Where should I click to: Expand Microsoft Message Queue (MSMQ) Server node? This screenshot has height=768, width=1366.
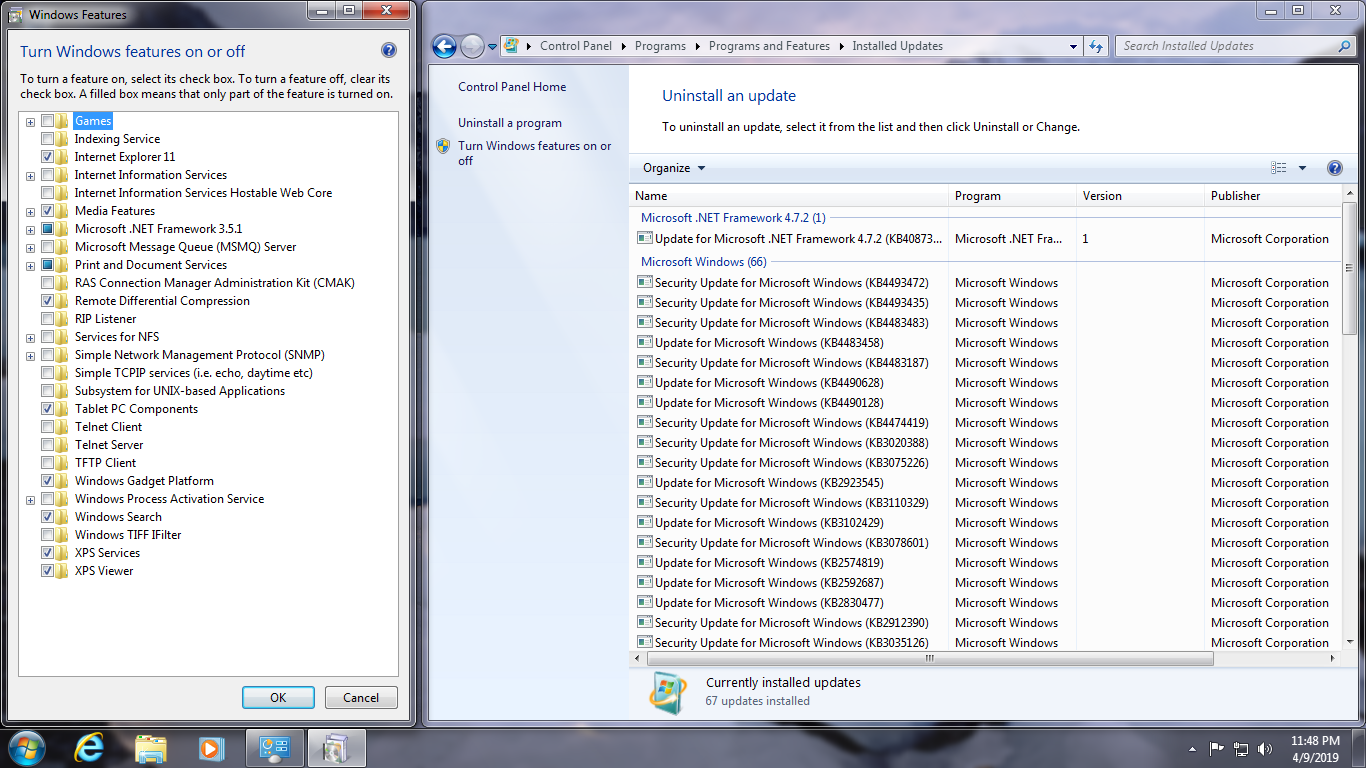[x=31, y=248]
